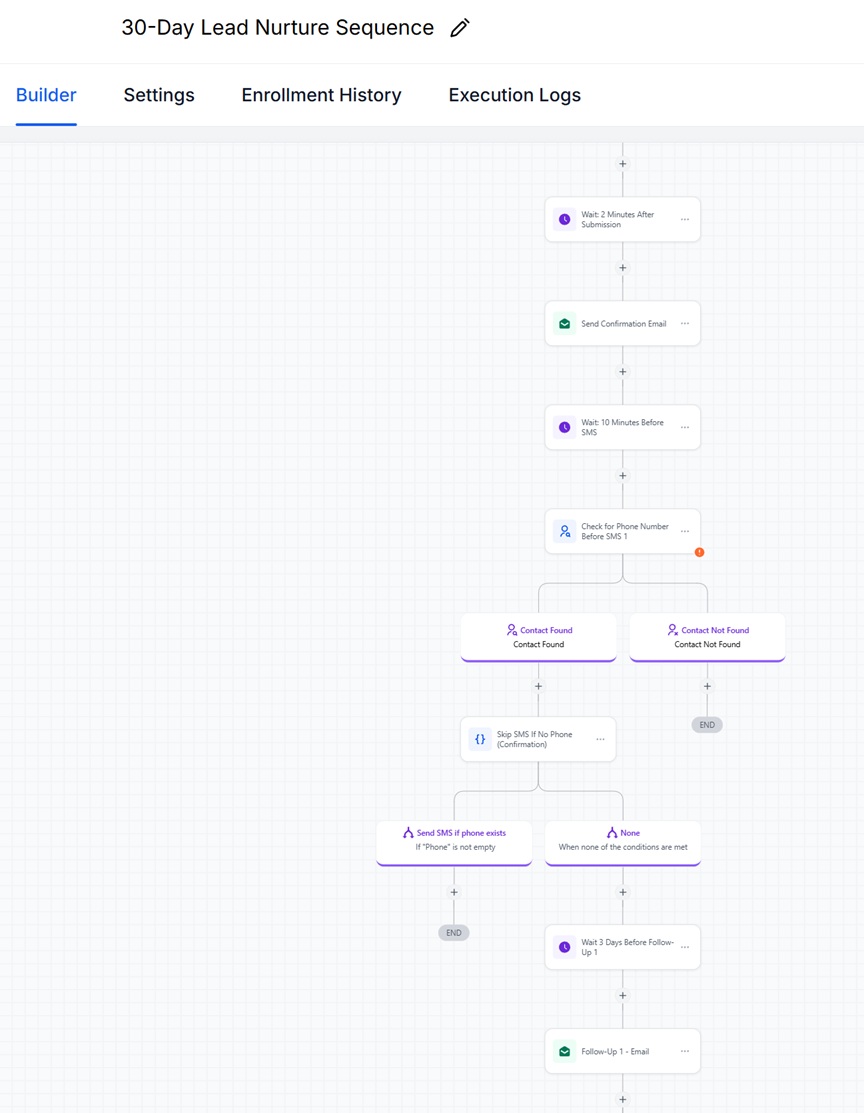This screenshot has height=1113, width=864.
Task: Add a step above Wait 2 Minutes node
Action: tap(622, 163)
